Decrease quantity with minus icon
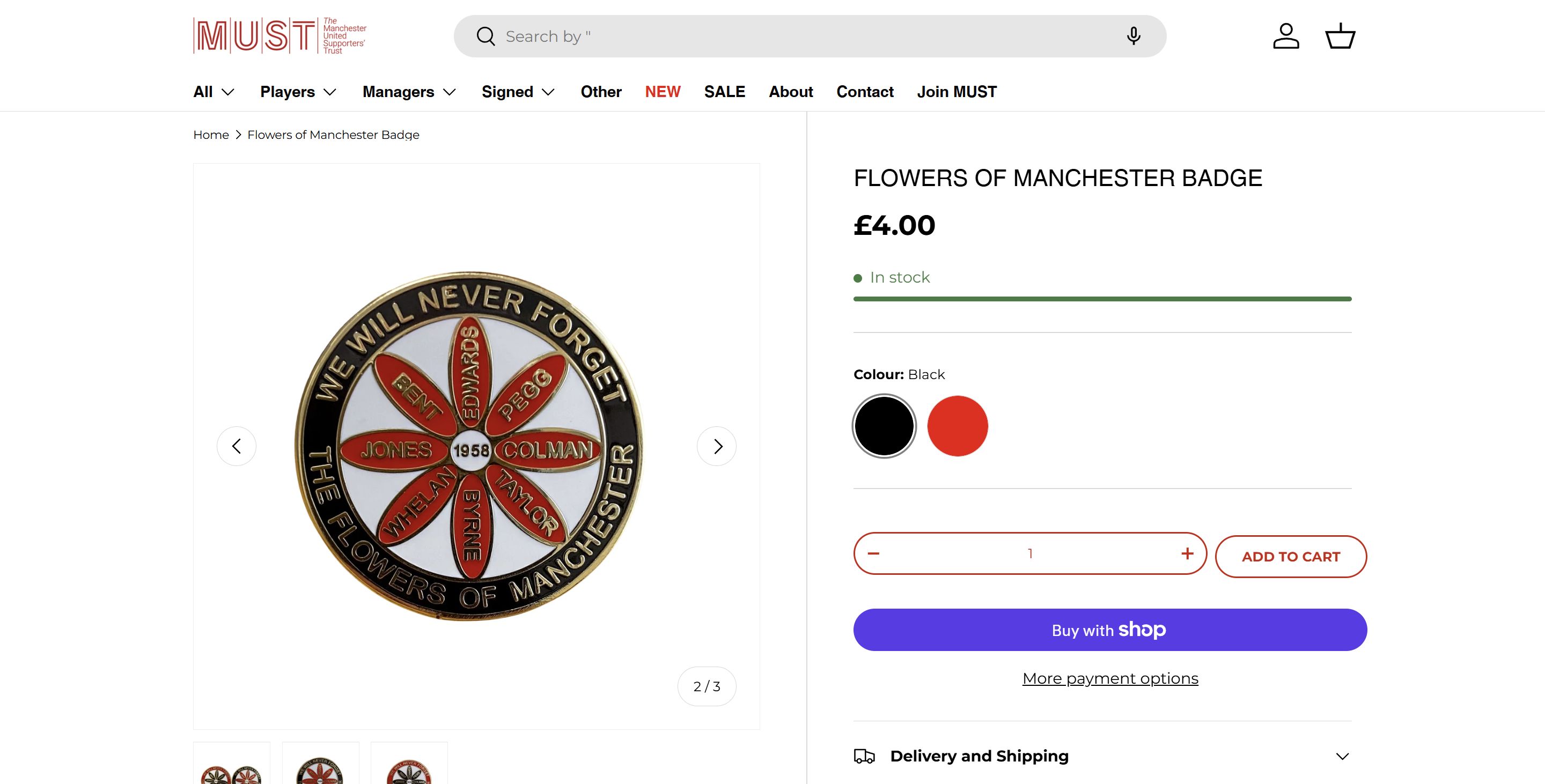This screenshot has height=784, width=1545. tap(873, 553)
